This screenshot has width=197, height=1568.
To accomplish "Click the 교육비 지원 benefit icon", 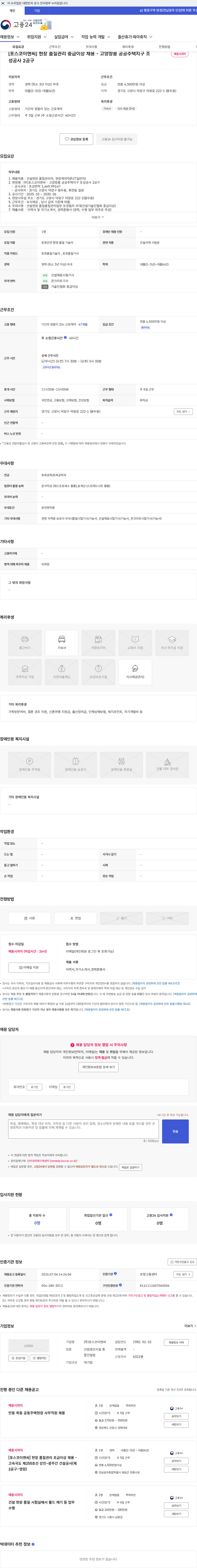I will pos(135,643).
